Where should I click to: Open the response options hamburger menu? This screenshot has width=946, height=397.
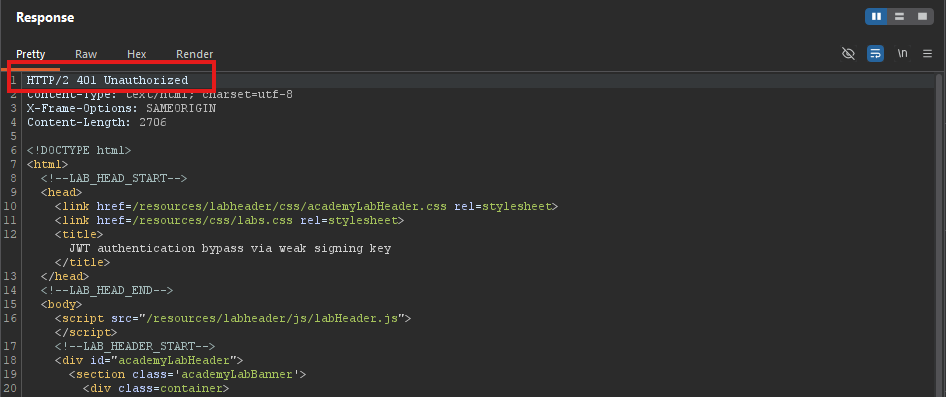[927, 54]
